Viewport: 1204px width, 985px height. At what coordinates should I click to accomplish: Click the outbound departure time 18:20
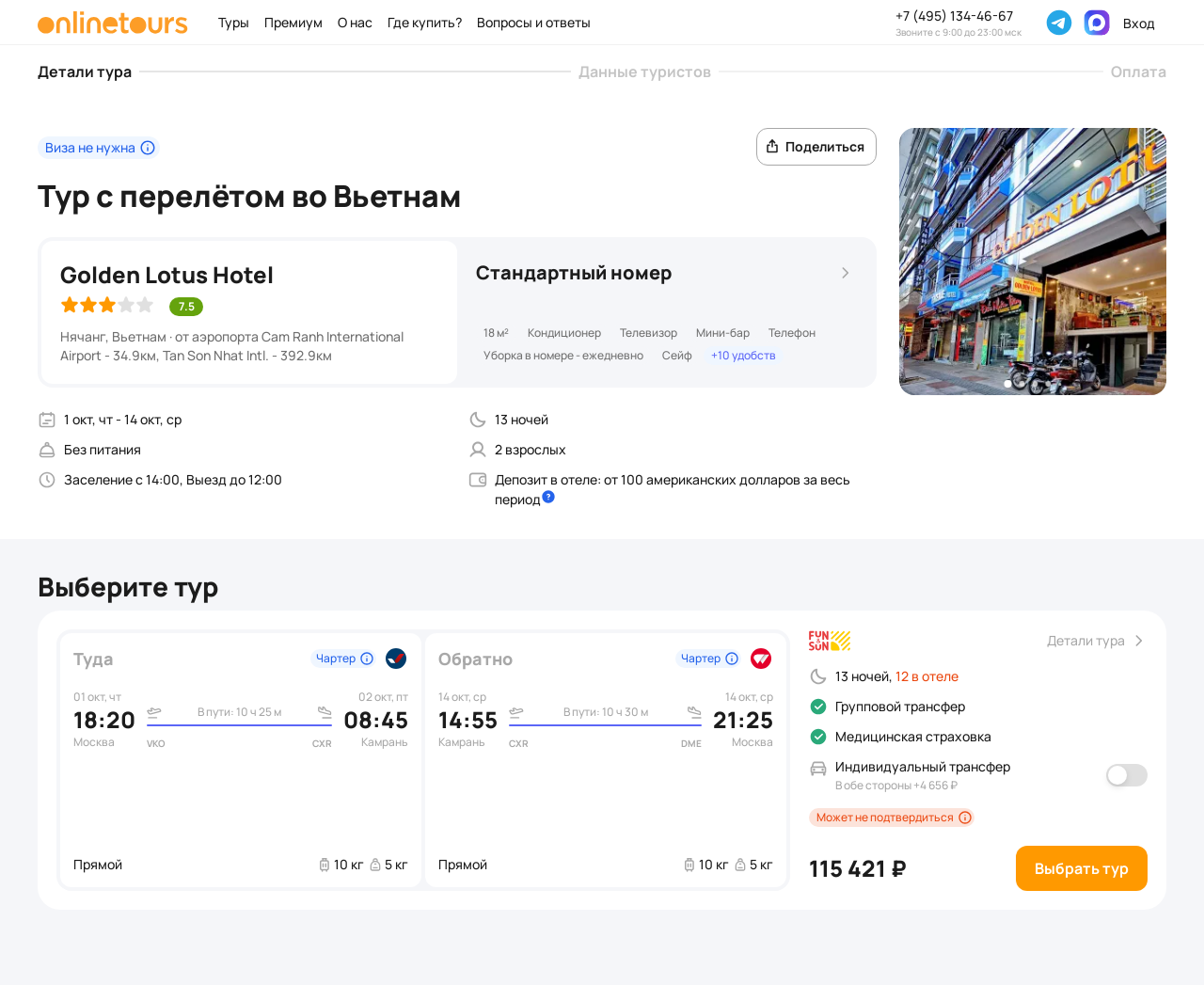(x=104, y=721)
